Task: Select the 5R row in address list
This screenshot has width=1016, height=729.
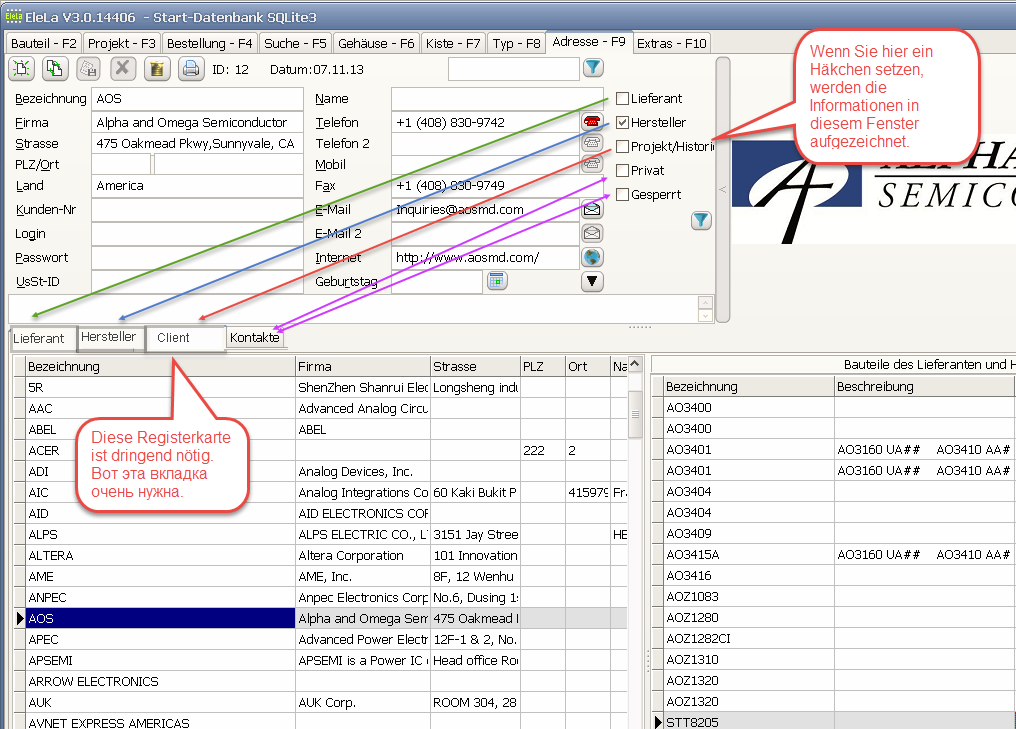Action: (321, 388)
